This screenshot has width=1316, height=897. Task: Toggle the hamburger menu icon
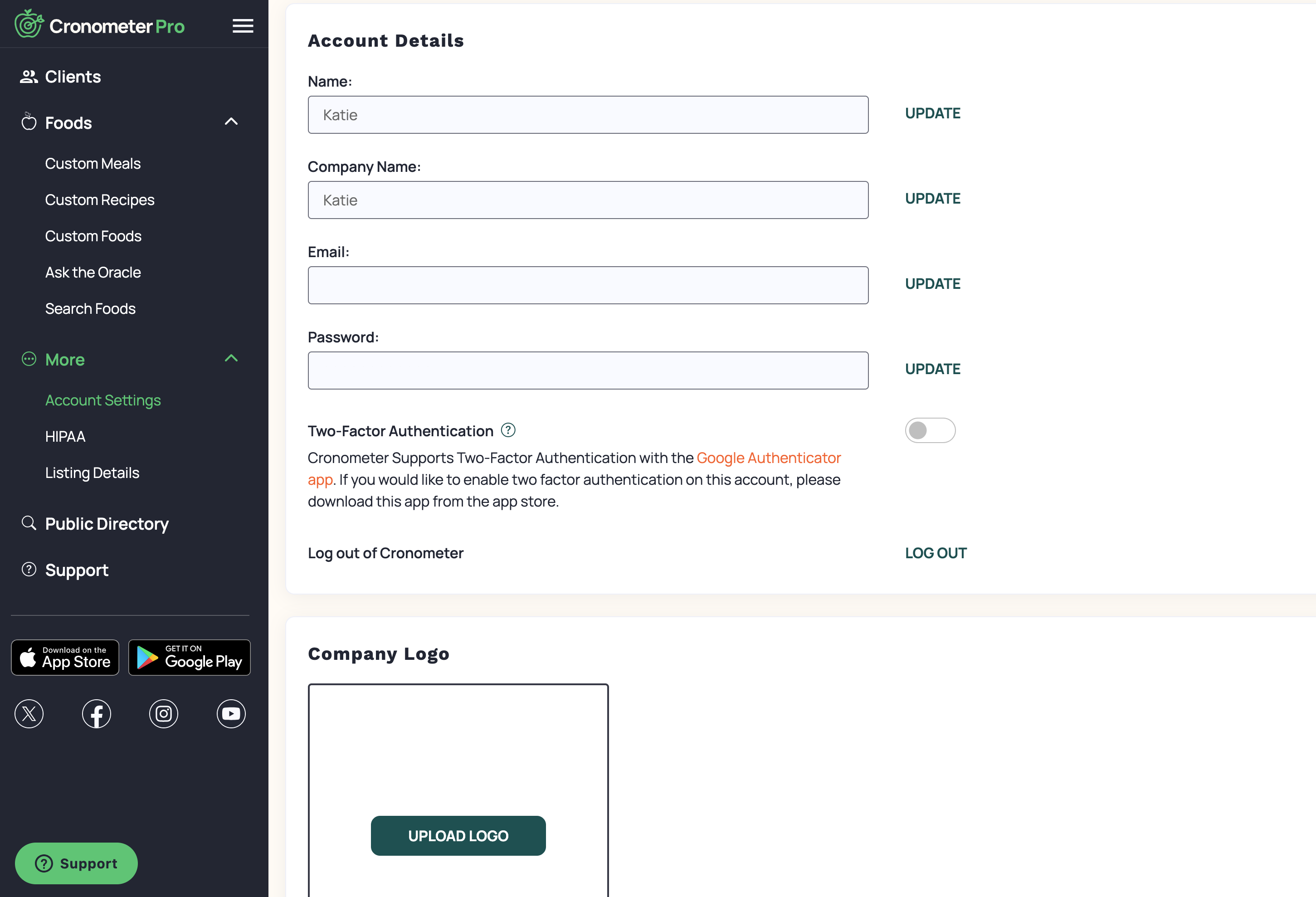pos(243,26)
